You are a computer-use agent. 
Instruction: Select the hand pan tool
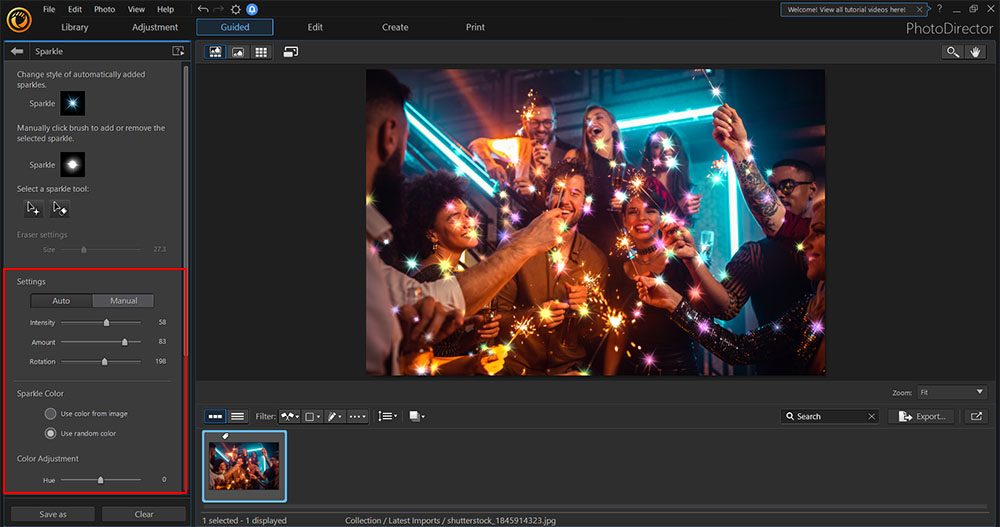(975, 52)
